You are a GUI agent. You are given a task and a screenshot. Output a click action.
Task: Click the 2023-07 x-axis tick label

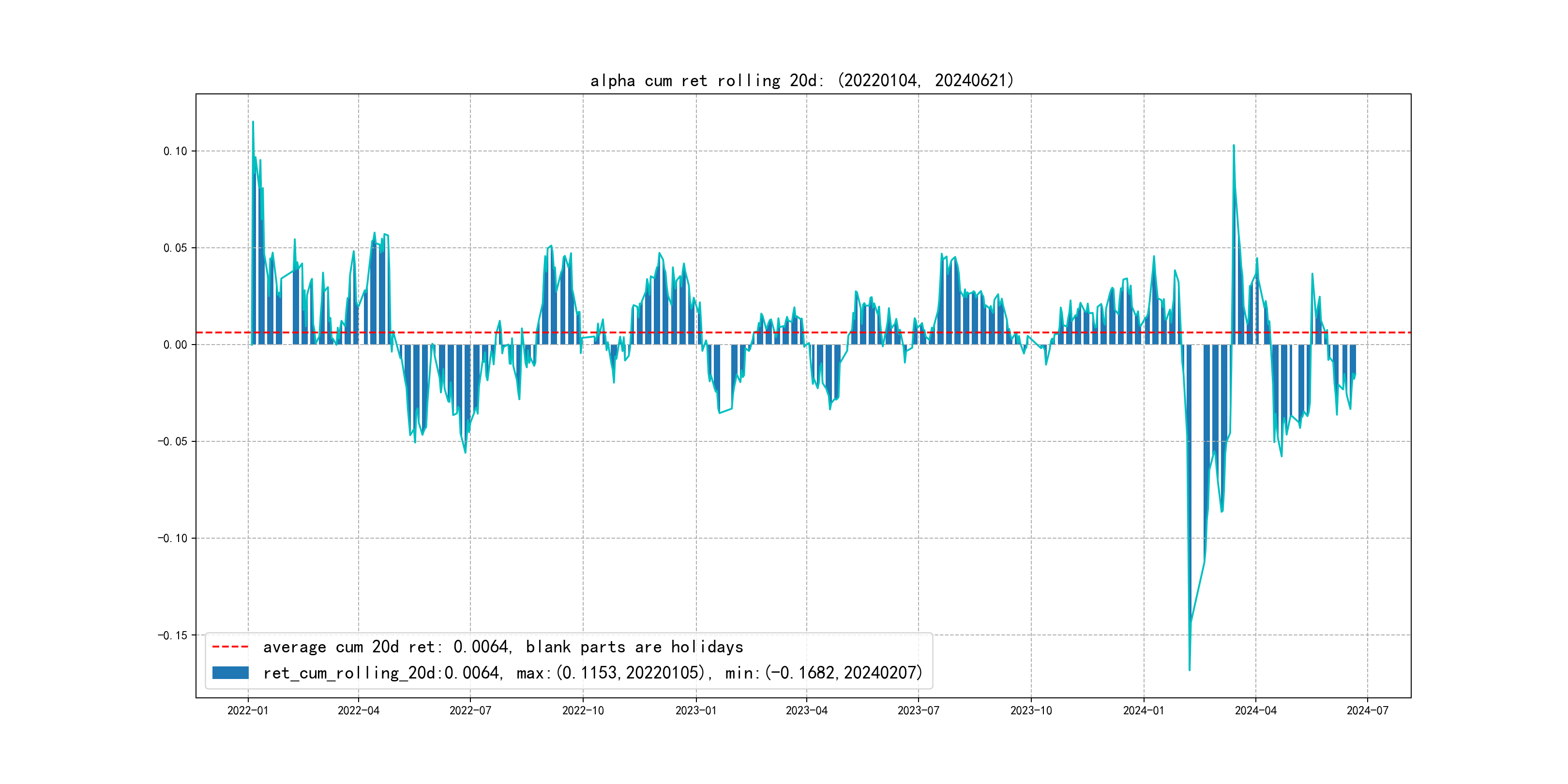pos(918,710)
